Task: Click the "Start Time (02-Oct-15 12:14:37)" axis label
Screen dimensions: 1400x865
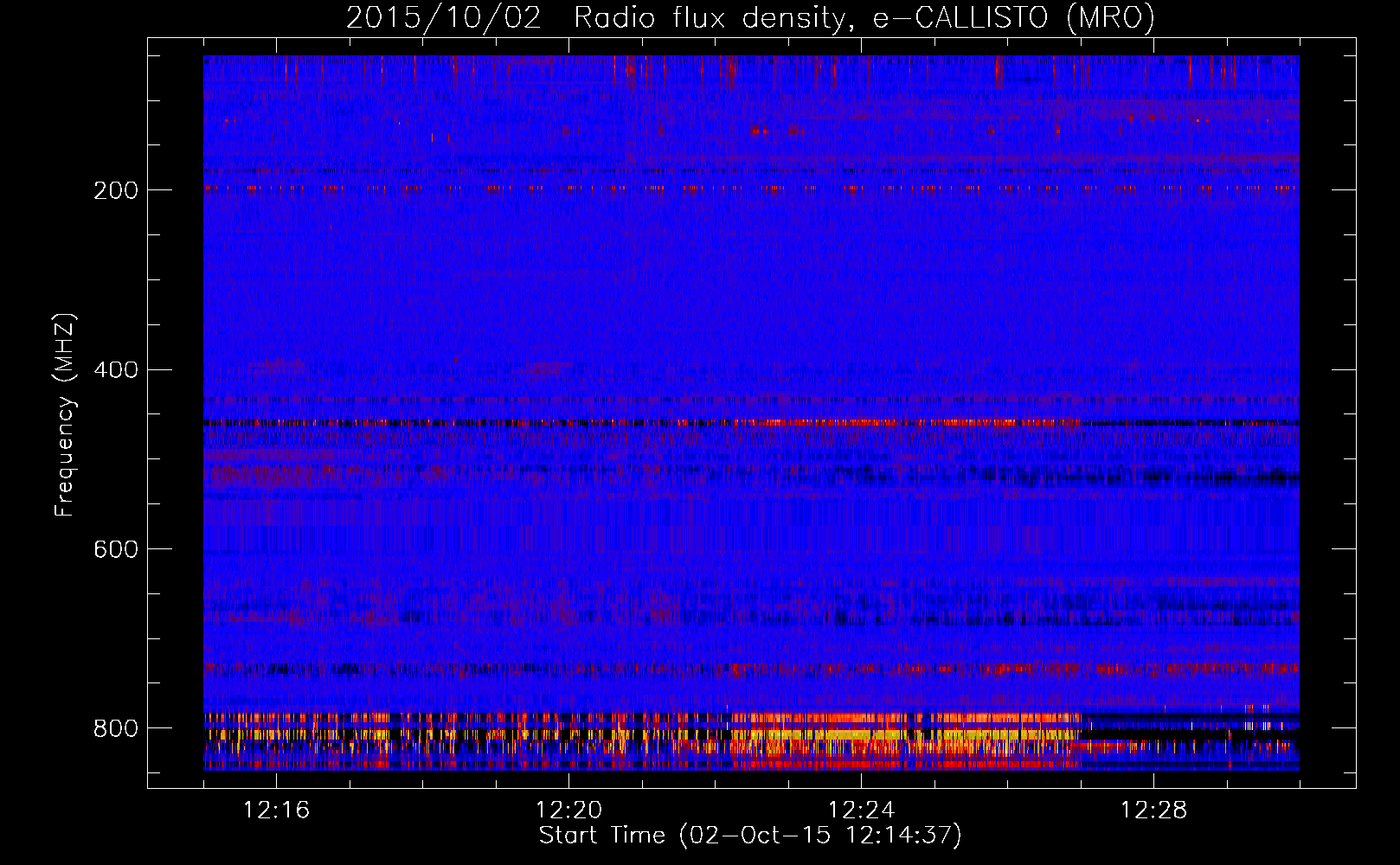Action: (x=750, y=836)
